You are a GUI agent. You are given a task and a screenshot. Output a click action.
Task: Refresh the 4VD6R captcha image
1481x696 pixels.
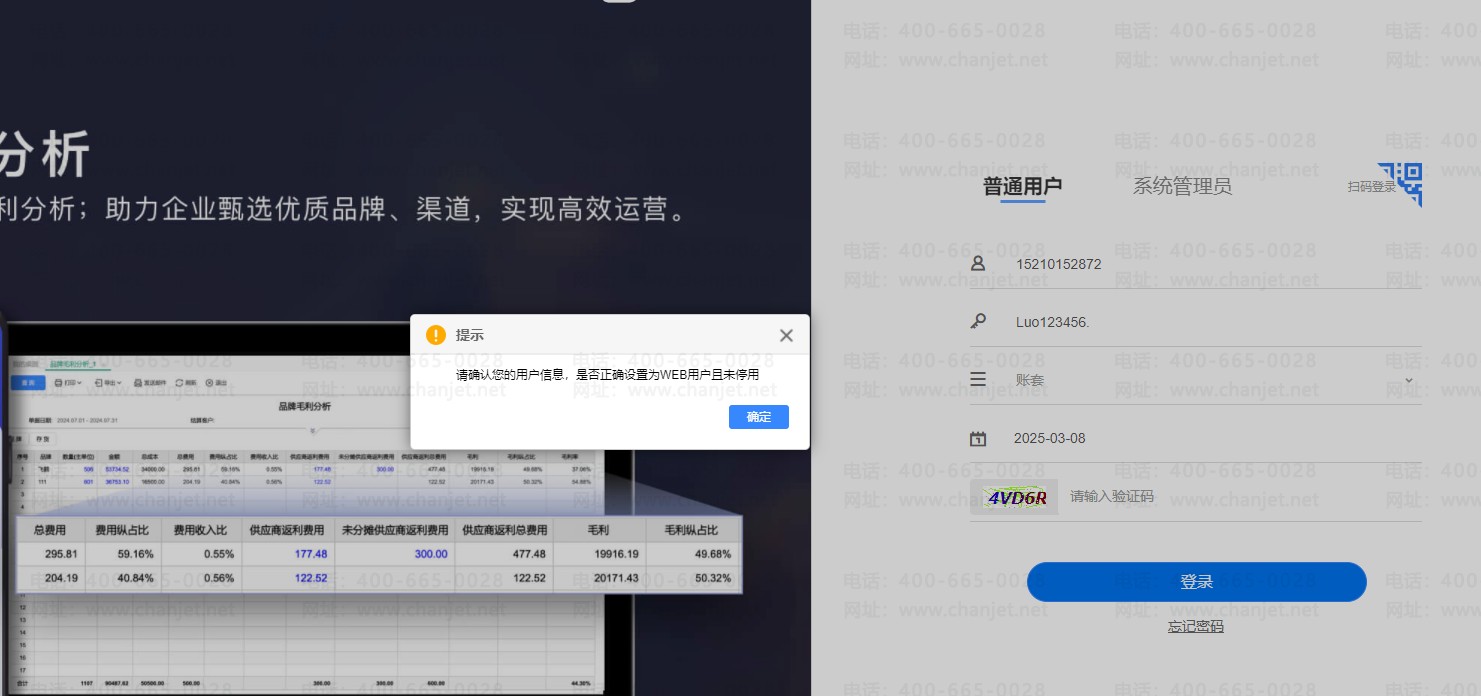coord(1015,497)
